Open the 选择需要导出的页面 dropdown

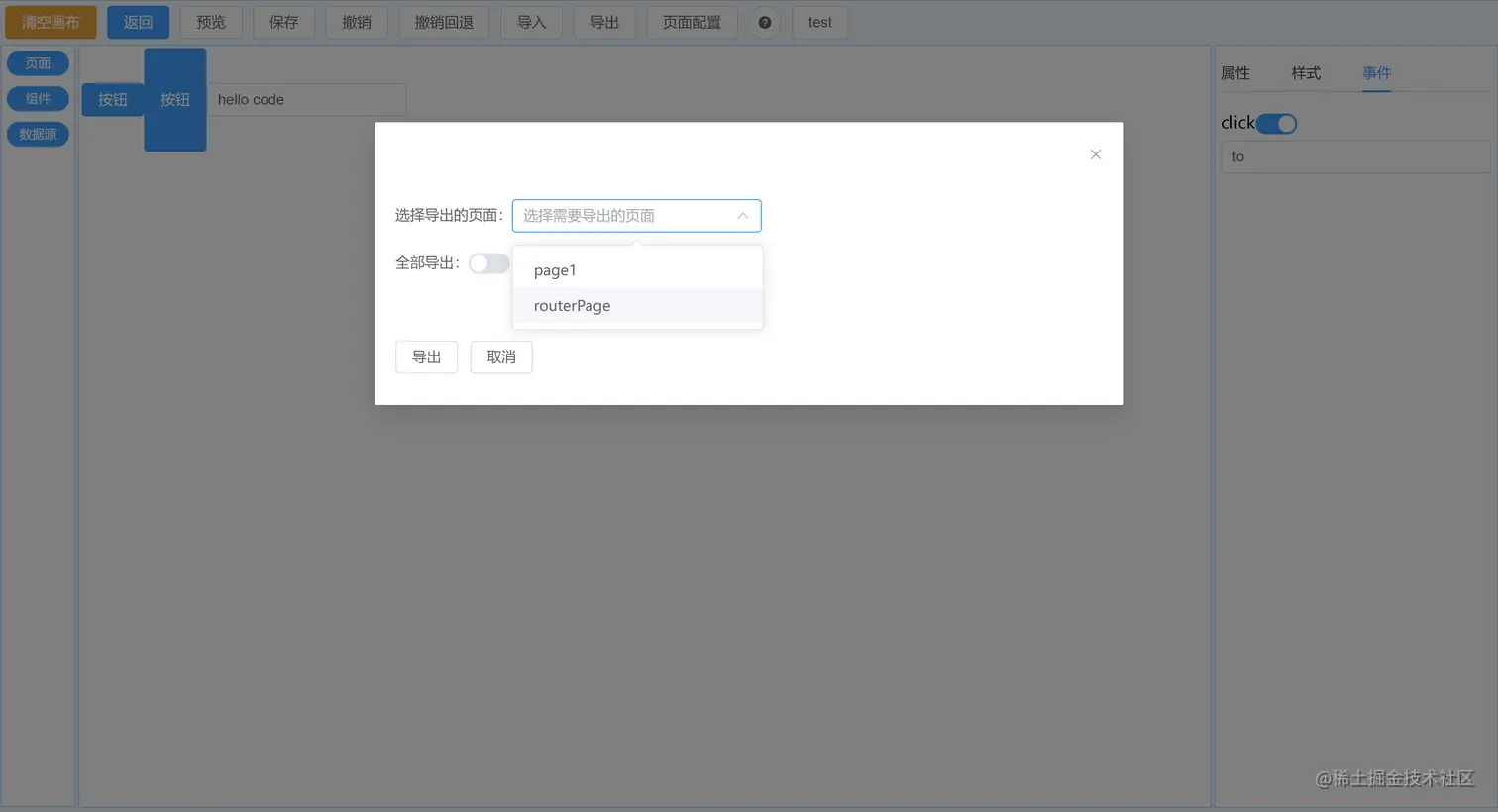636,215
